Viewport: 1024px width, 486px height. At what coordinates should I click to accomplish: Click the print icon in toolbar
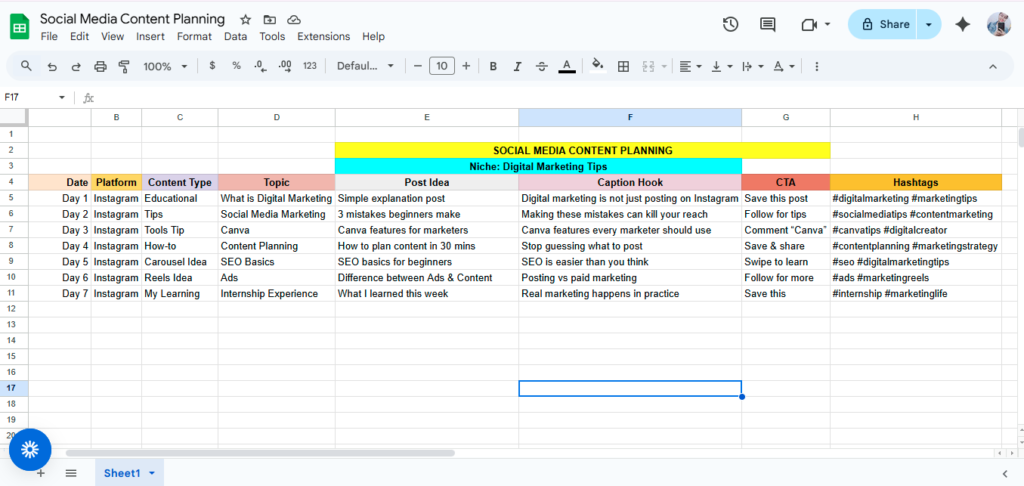coord(100,66)
